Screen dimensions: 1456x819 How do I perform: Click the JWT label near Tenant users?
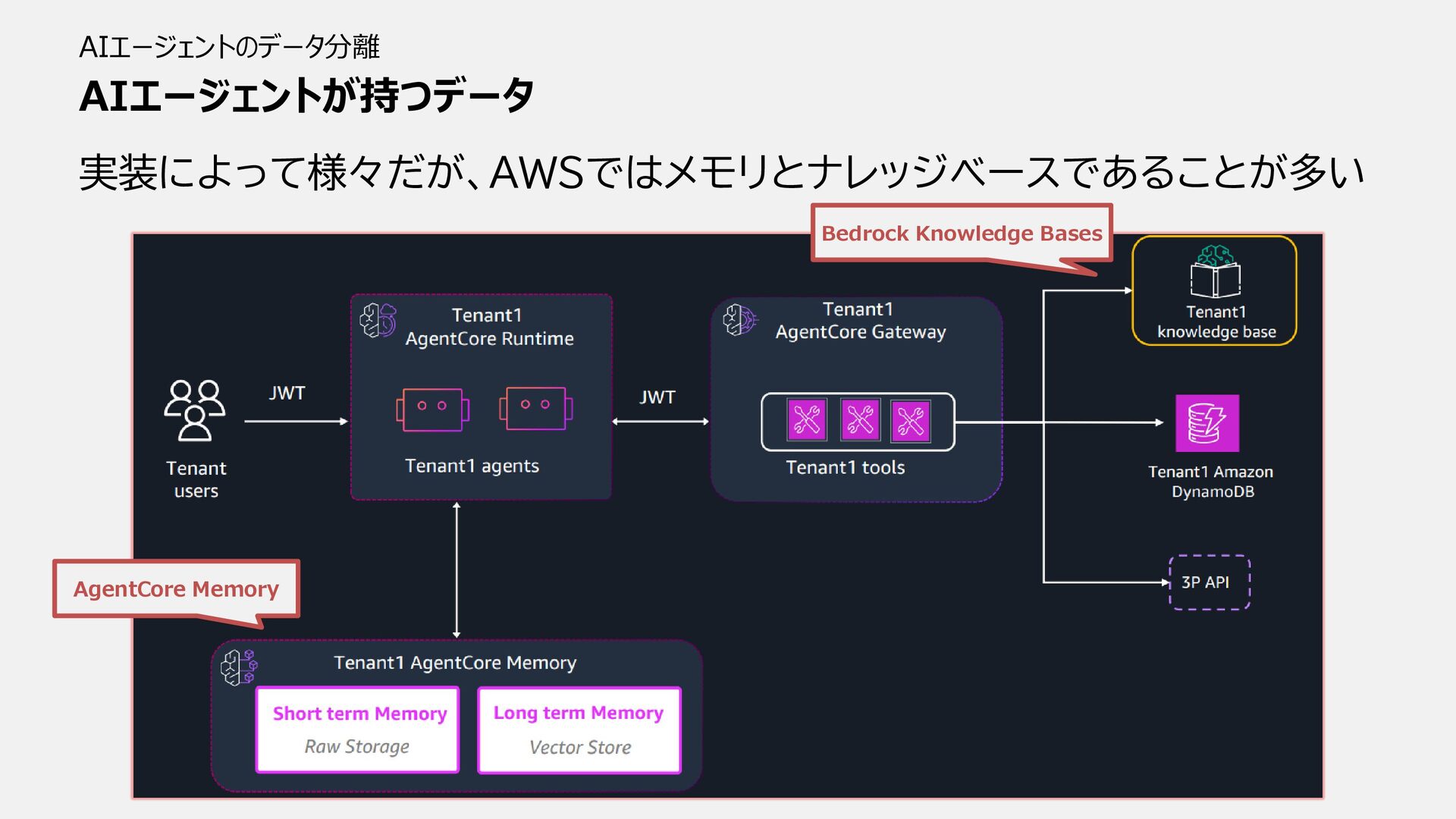pyautogui.click(x=287, y=393)
